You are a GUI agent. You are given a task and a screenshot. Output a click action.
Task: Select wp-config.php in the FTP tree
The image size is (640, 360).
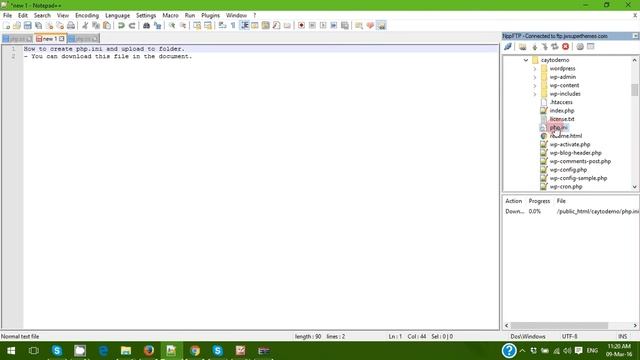(x=568, y=170)
